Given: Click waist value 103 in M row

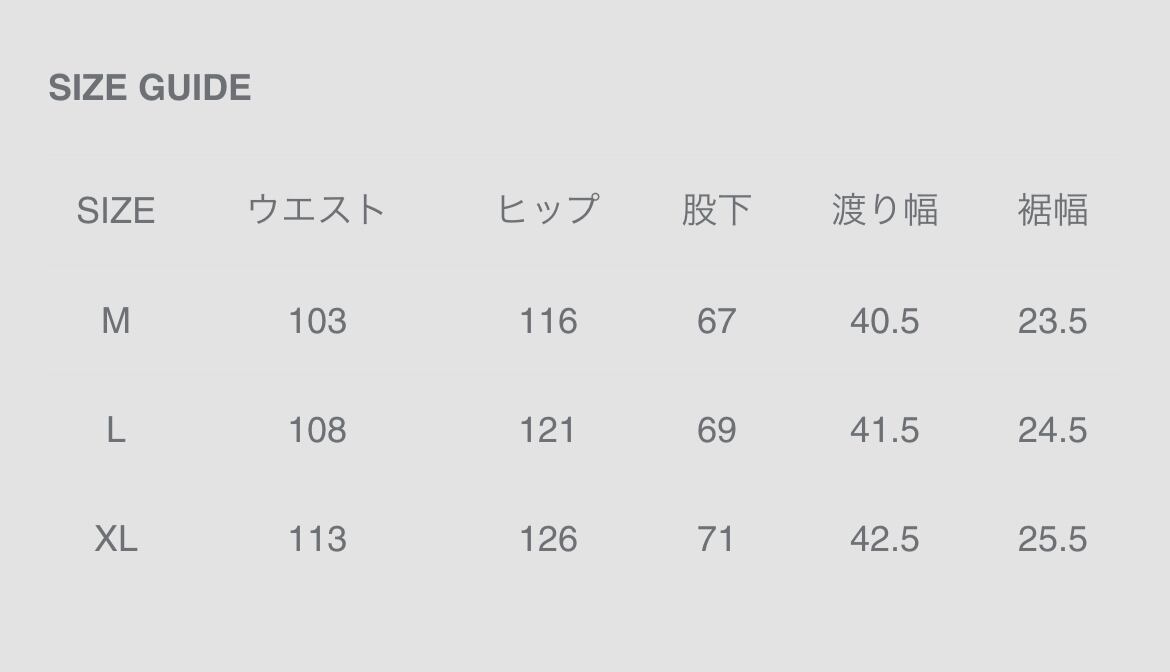Looking at the screenshot, I should pyautogui.click(x=317, y=321).
